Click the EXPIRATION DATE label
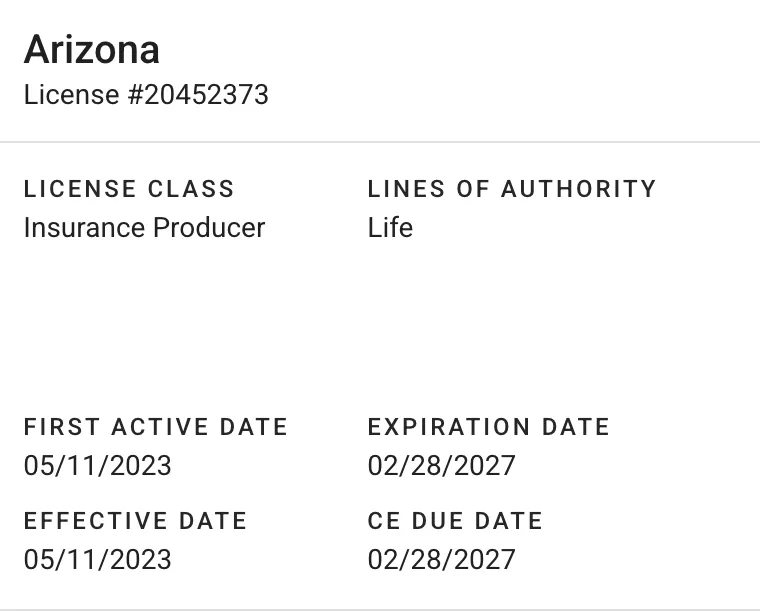The image size is (760, 612). point(489,427)
